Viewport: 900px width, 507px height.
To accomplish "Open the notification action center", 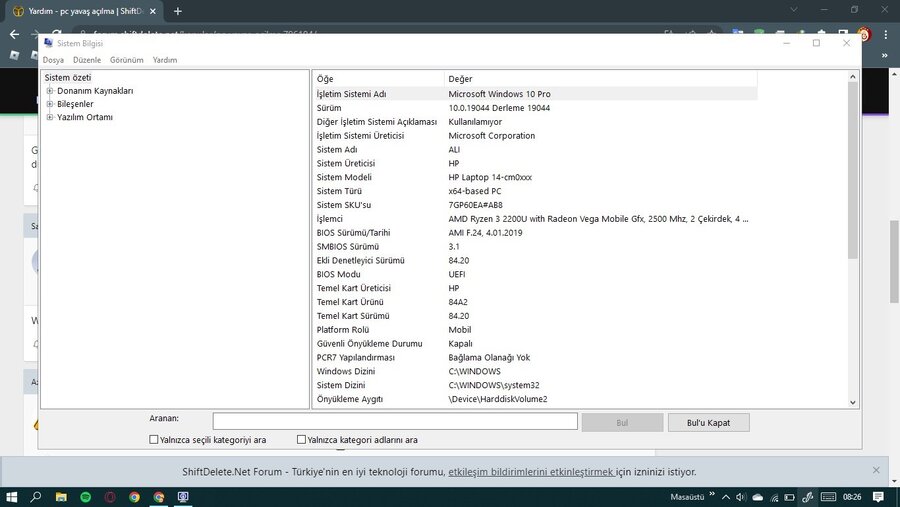I will pyautogui.click(x=878, y=497).
